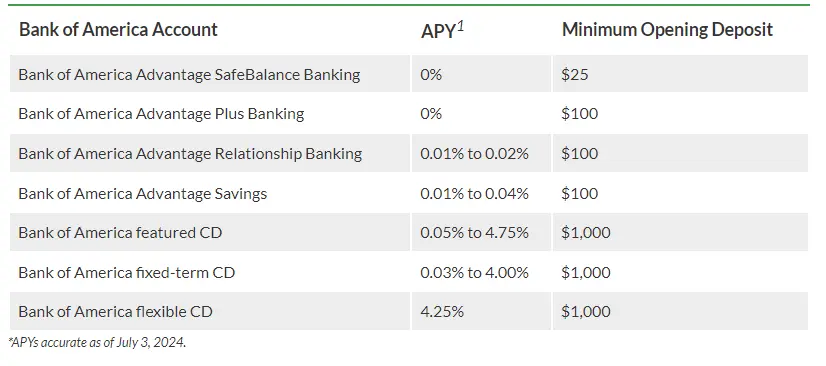Click the 4.25% flexible CD APY
The height and width of the screenshot is (366, 826).
(442, 311)
